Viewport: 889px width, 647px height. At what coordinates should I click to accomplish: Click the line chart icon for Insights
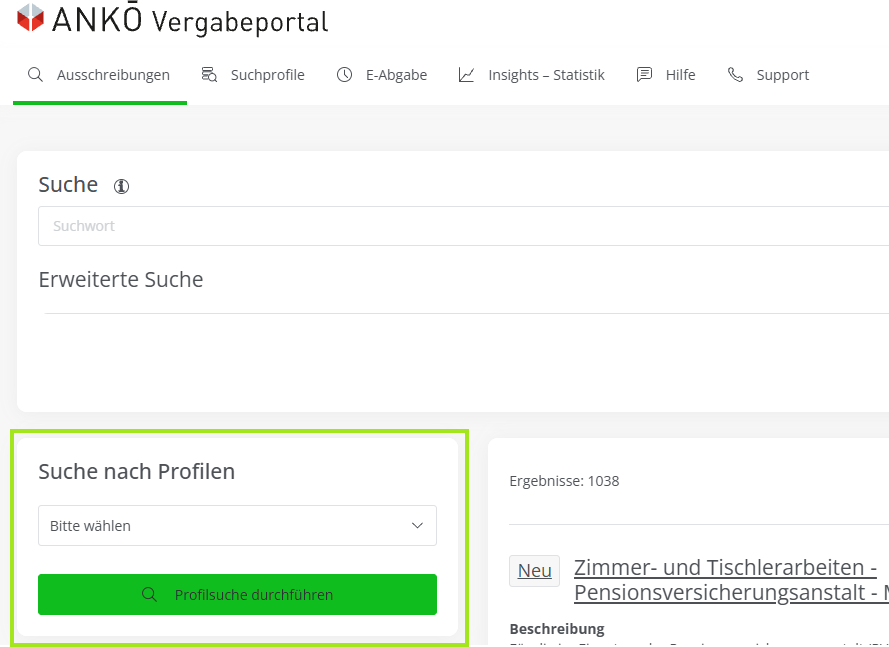[467, 75]
